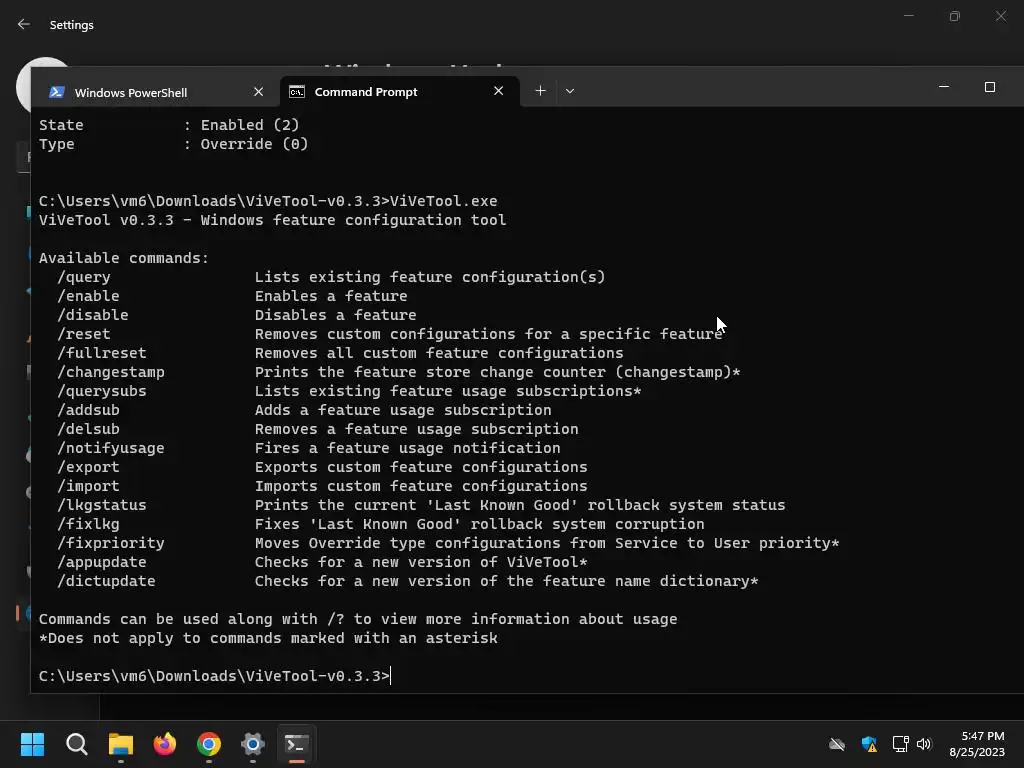Click the ViVeTool v0.3.3 title line
1024x768 pixels.
click(272, 220)
